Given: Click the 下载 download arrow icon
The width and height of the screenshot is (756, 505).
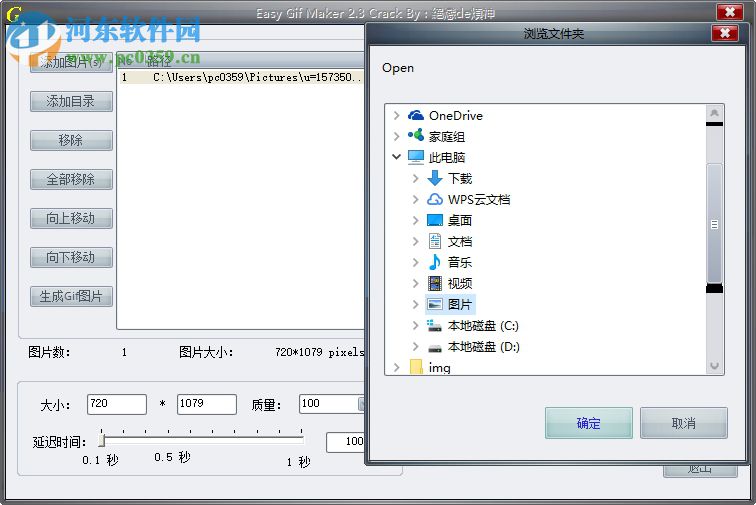Looking at the screenshot, I should tap(434, 178).
